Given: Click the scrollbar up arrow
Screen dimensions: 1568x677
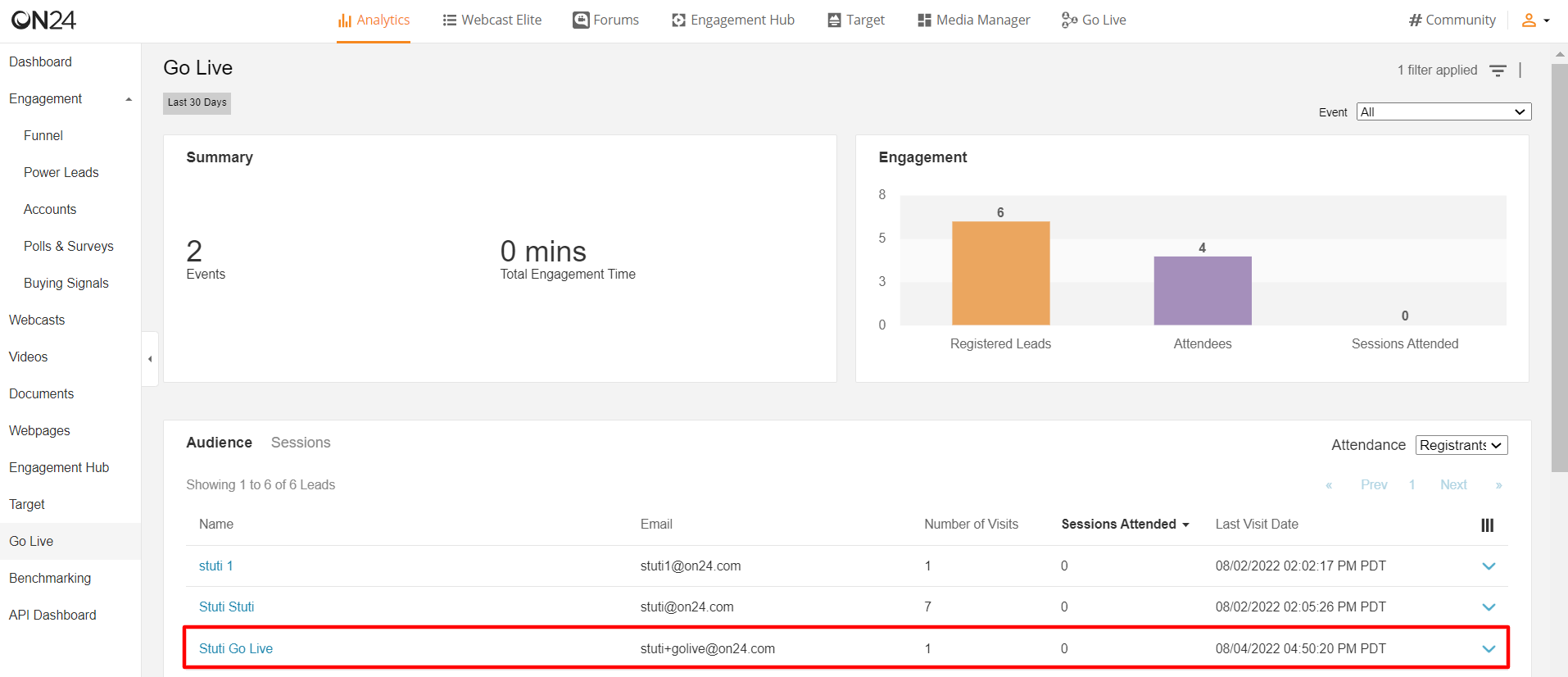Looking at the screenshot, I should point(1559,54).
